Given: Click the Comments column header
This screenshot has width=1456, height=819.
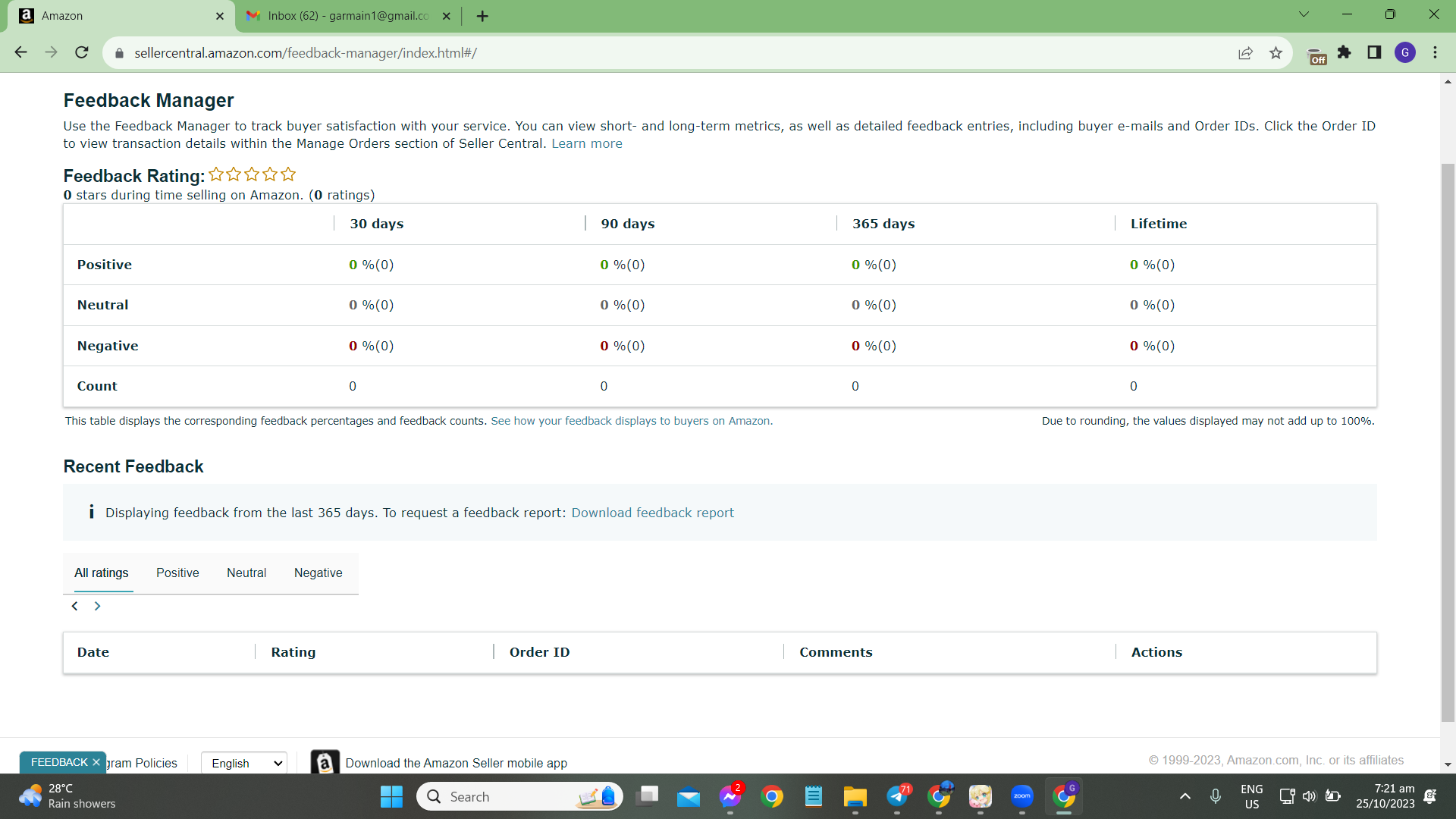Looking at the screenshot, I should (x=836, y=652).
